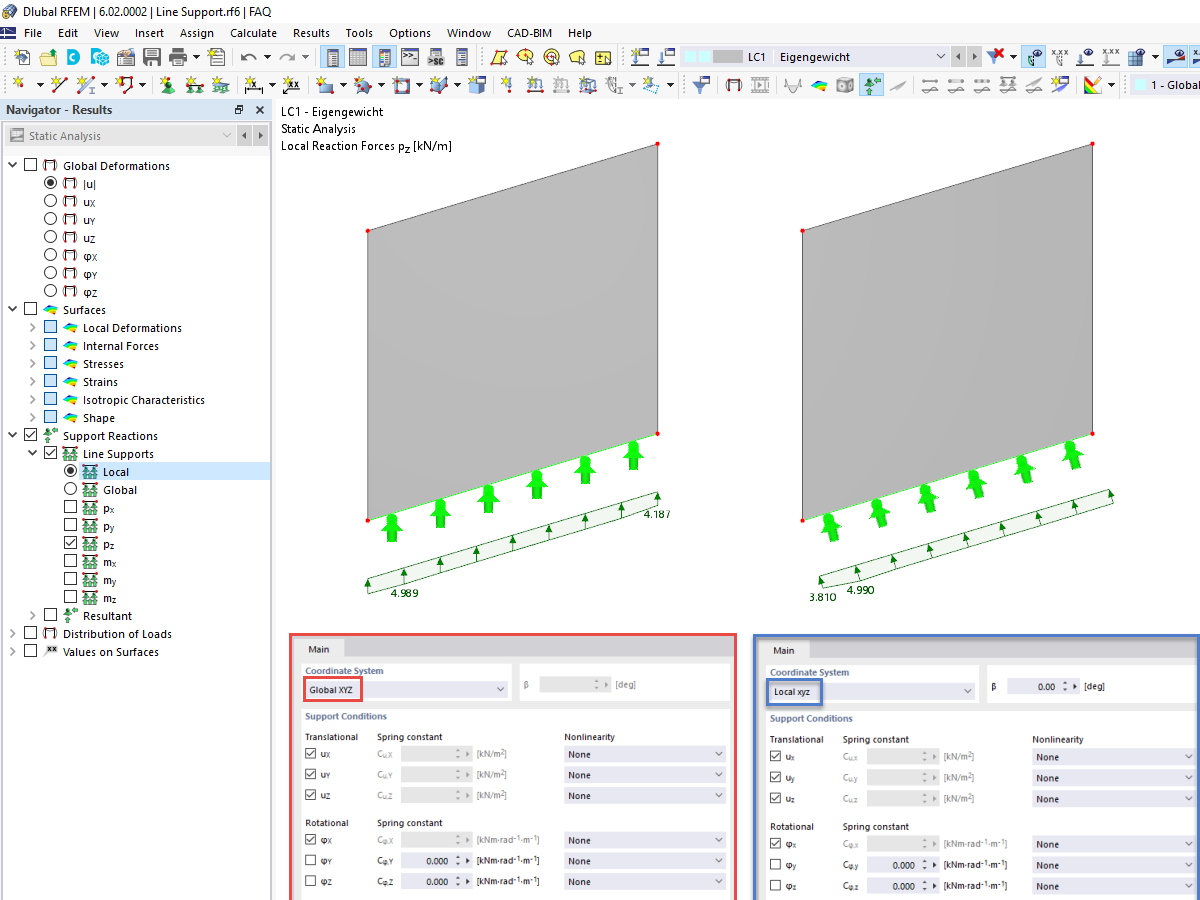Open the console icon in toolbar
Image resolution: width=1200 pixels, height=900 pixels.
pos(410,57)
